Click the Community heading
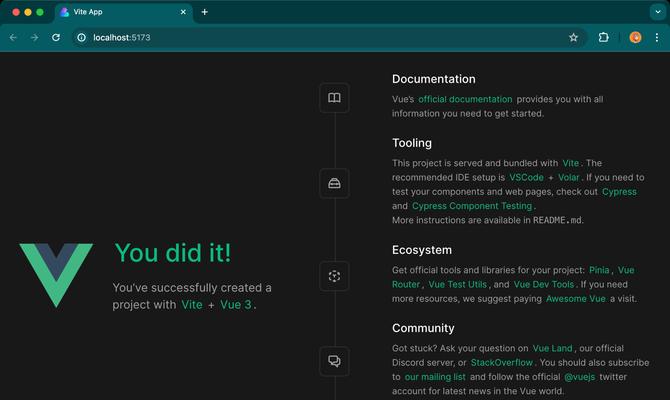 coord(423,328)
